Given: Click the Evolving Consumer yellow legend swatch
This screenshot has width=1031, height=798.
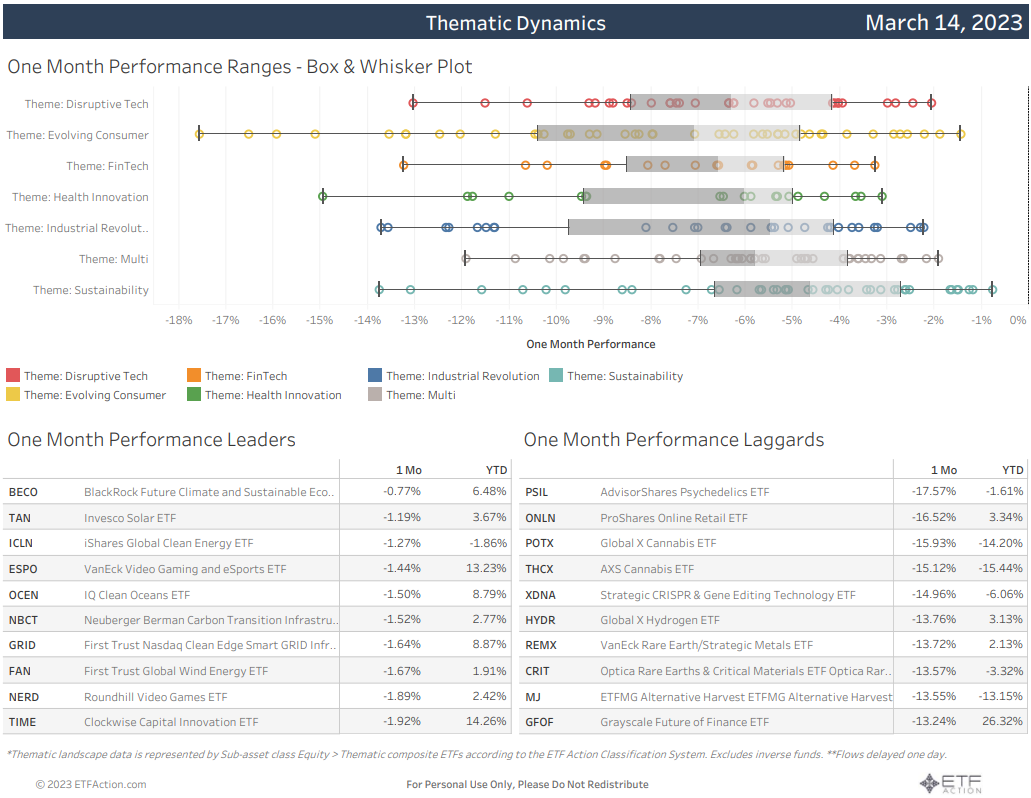Looking at the screenshot, I should (13, 394).
